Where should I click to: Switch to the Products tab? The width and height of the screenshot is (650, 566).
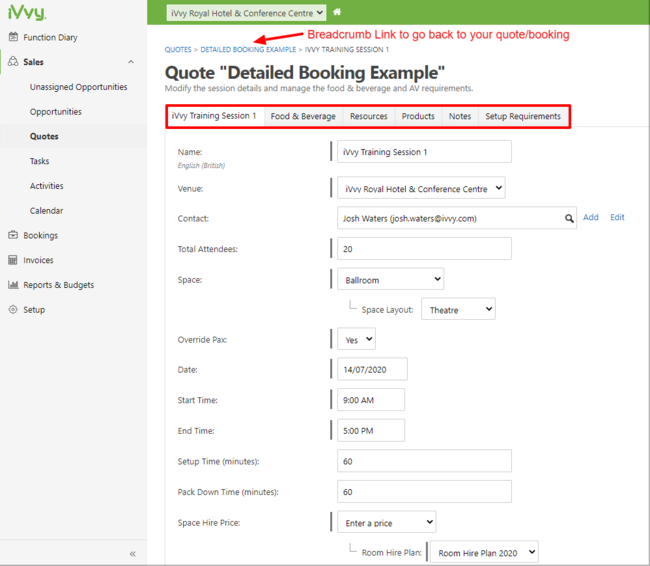418,116
